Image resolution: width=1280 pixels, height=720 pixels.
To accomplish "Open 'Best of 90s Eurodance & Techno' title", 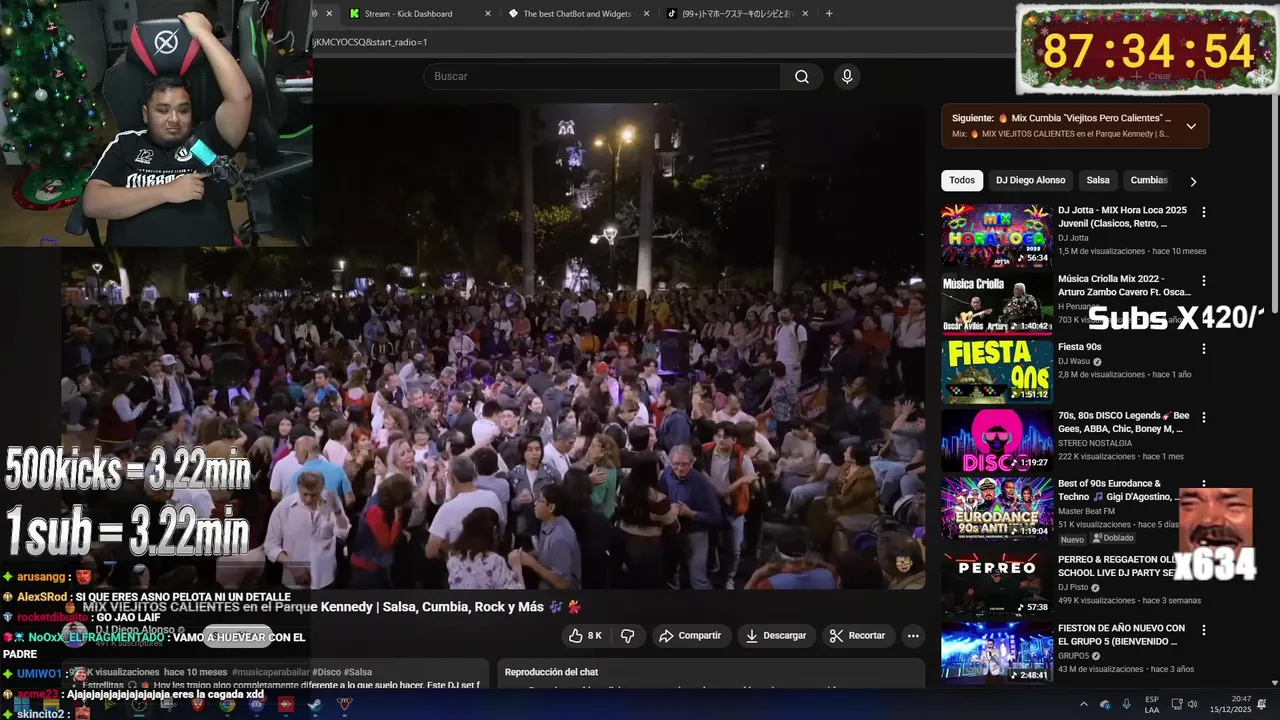I will pyautogui.click(x=1117, y=490).
